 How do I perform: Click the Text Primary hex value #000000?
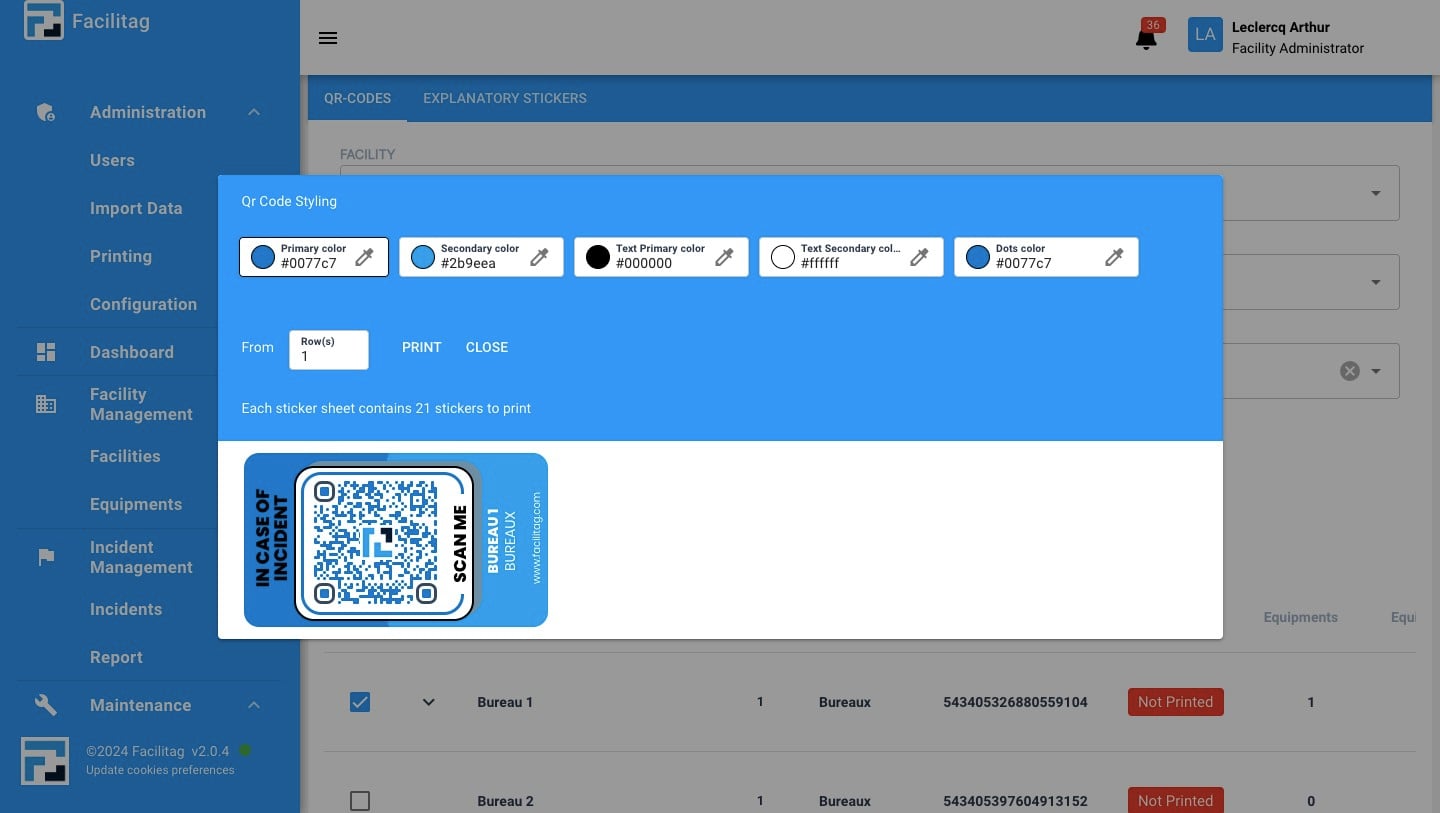644,263
